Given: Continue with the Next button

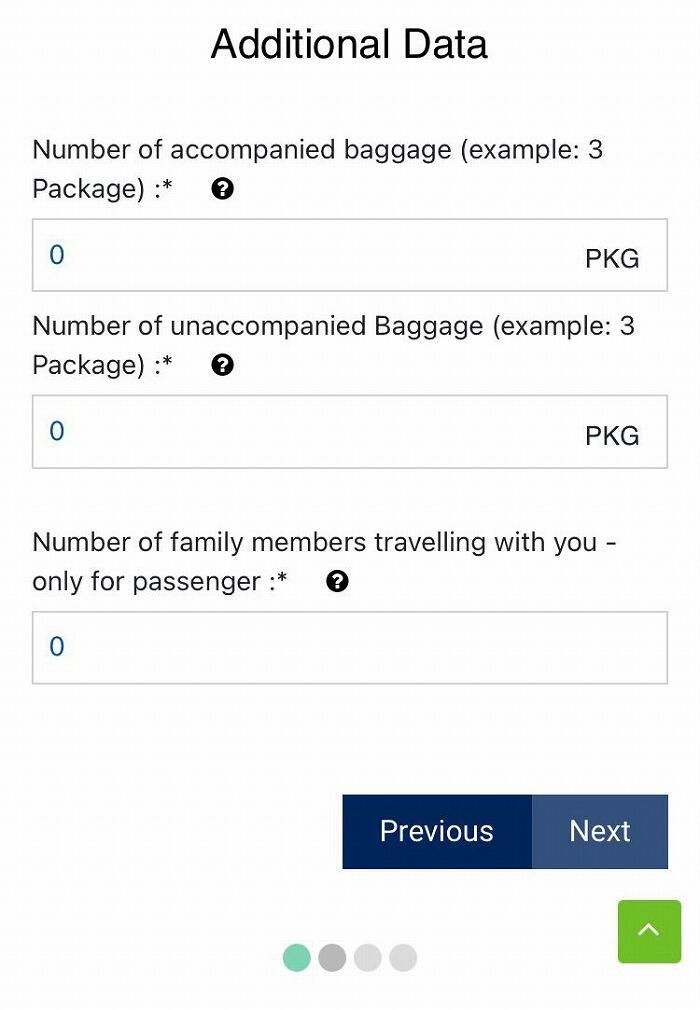Looking at the screenshot, I should [600, 832].
